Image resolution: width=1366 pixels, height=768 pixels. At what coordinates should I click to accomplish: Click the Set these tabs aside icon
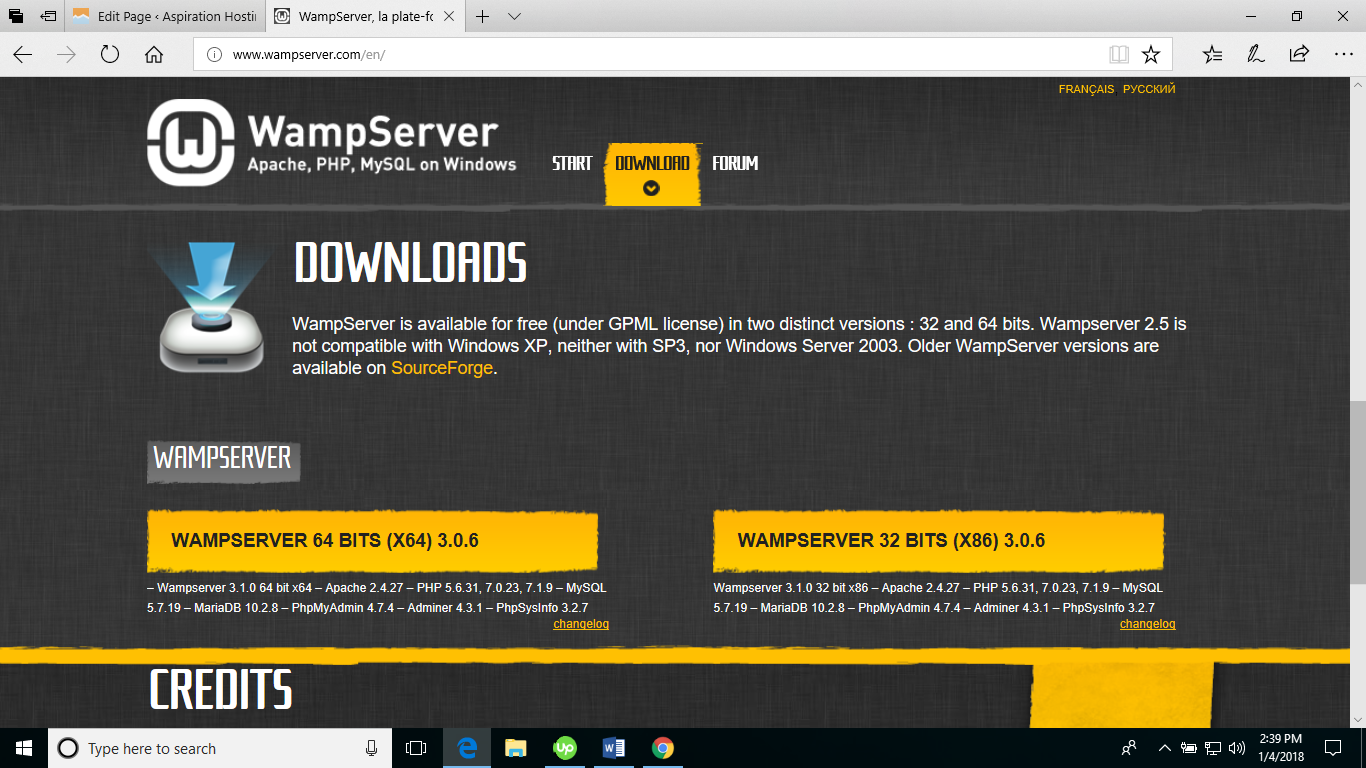(x=48, y=16)
